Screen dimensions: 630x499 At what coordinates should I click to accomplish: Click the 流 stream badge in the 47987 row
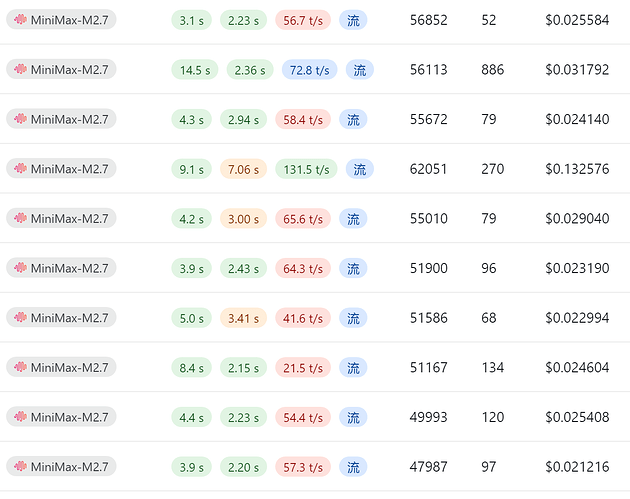pyautogui.click(x=353, y=467)
